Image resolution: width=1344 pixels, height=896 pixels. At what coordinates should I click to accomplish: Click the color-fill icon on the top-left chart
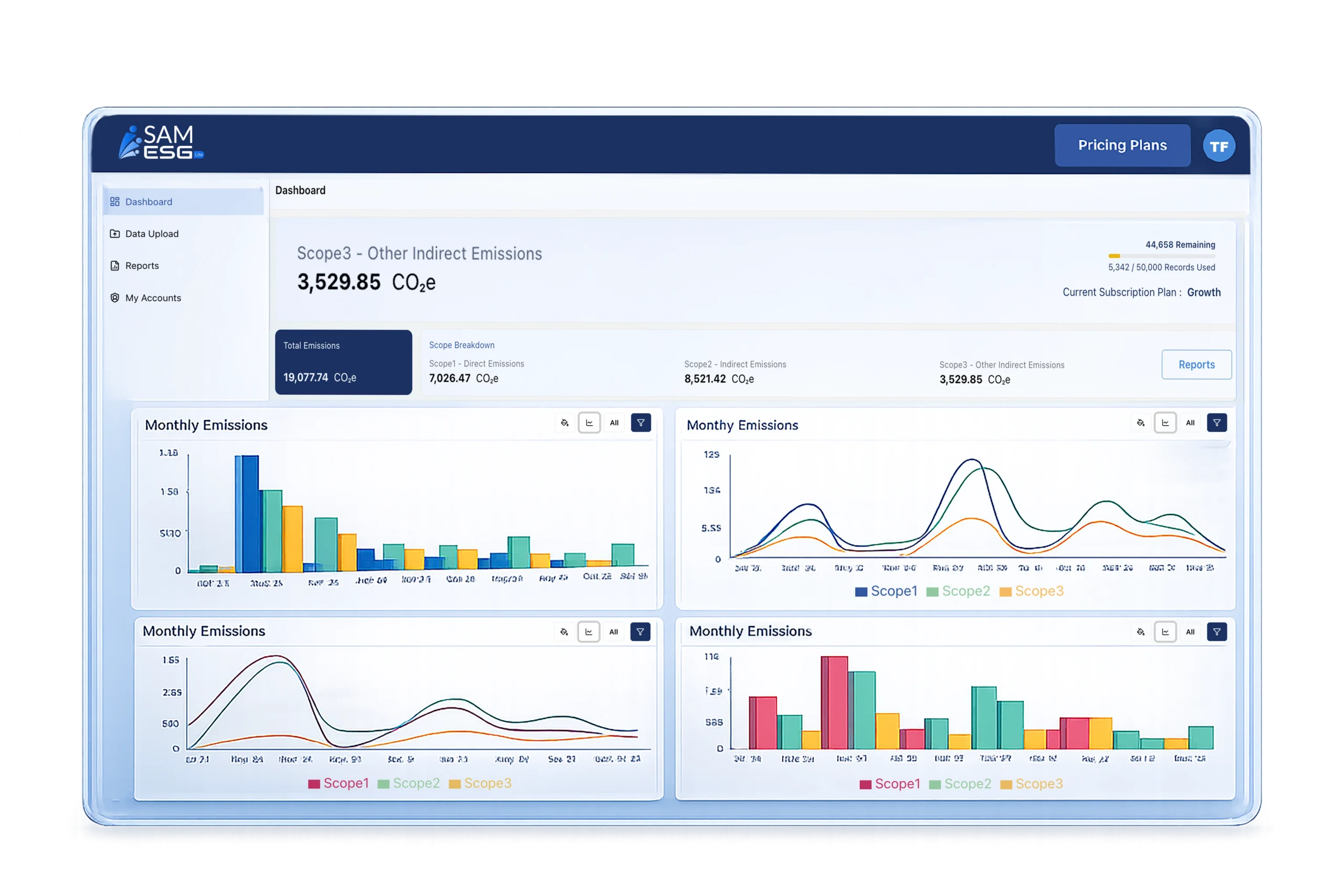(x=564, y=423)
